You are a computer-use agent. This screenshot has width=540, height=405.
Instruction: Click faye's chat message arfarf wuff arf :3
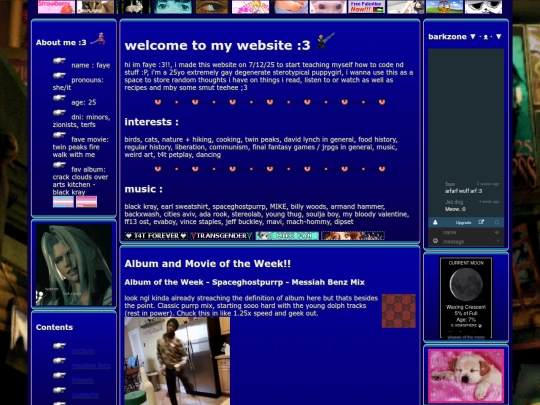click(464, 191)
